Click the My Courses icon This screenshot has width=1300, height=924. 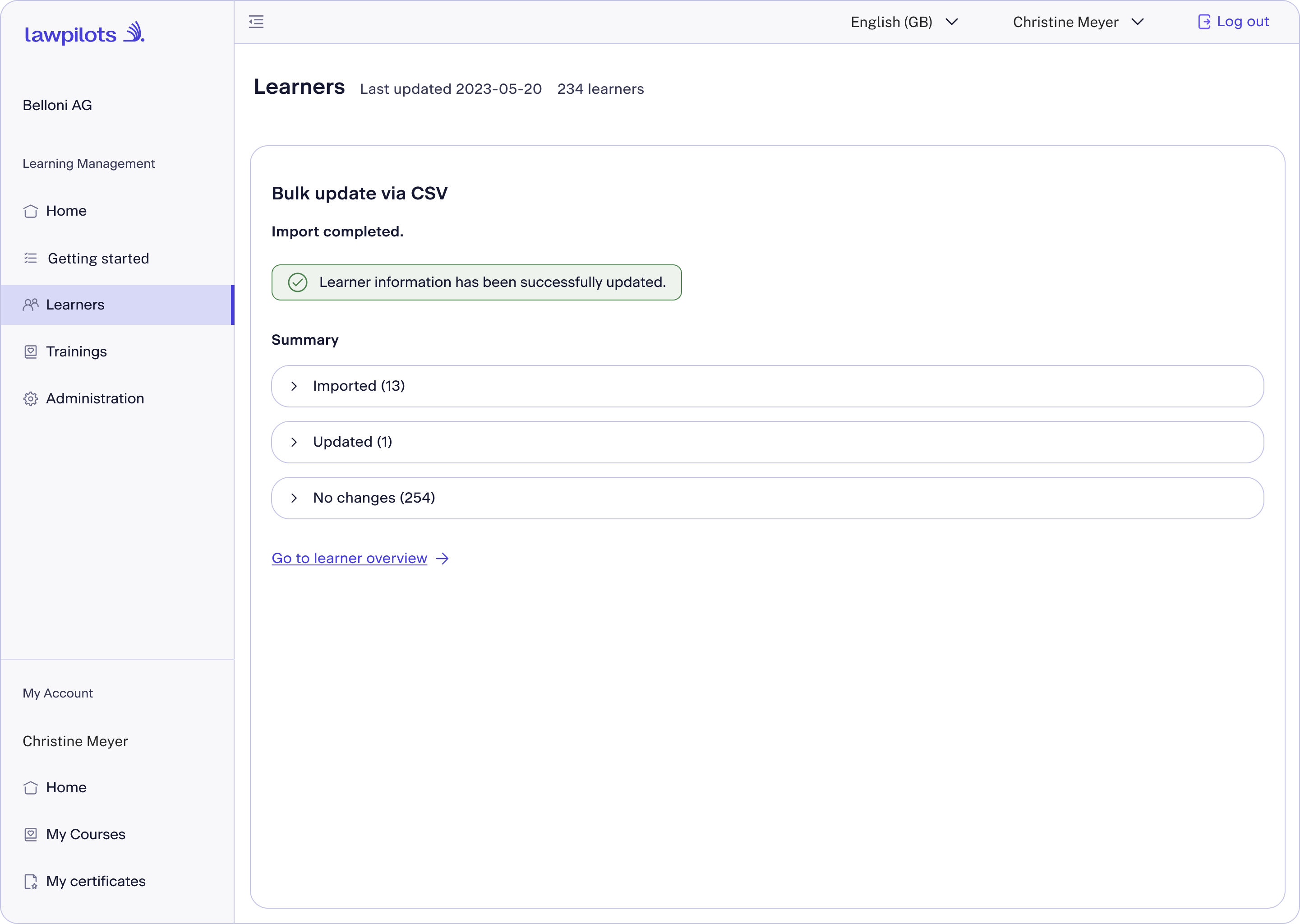coord(31,835)
